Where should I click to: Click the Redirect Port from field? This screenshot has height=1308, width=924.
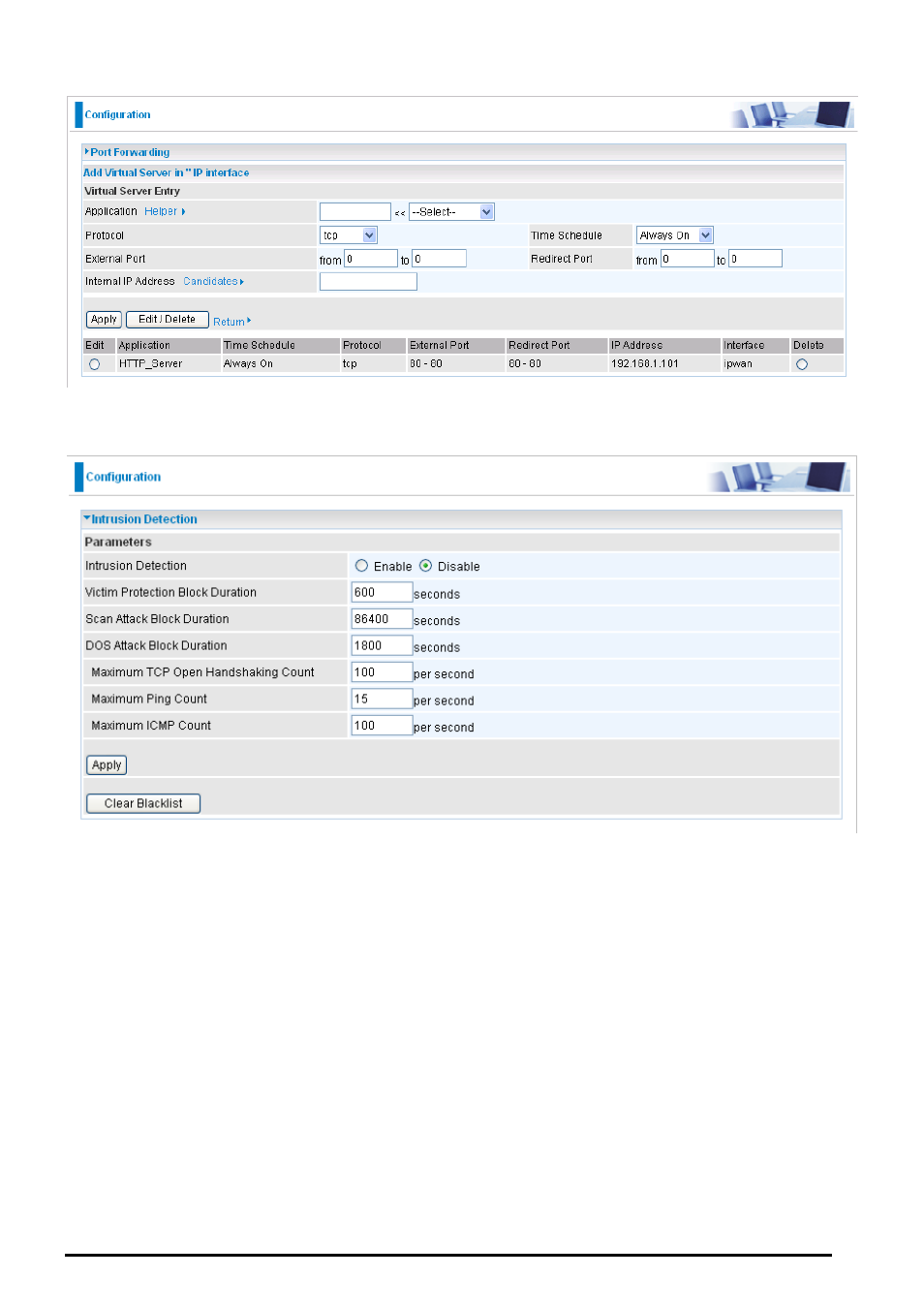tap(688, 259)
